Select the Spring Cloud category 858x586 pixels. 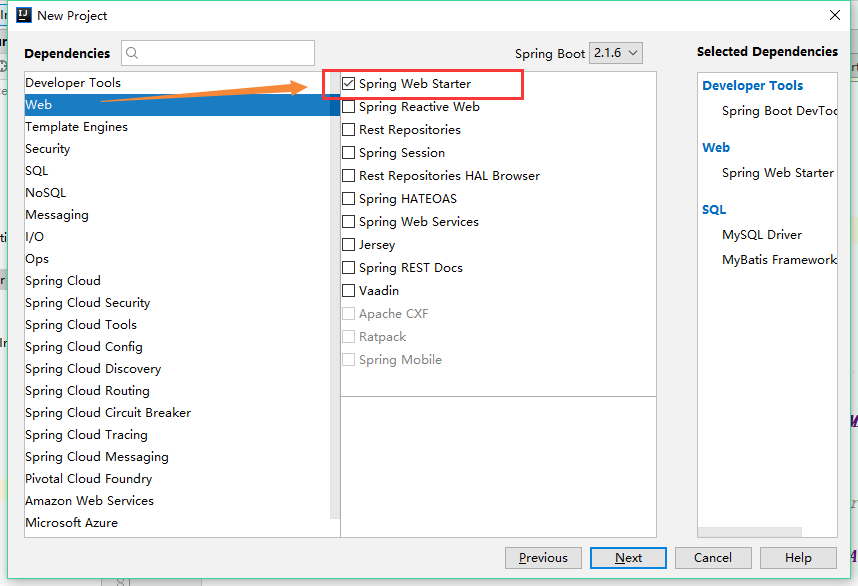point(177,281)
